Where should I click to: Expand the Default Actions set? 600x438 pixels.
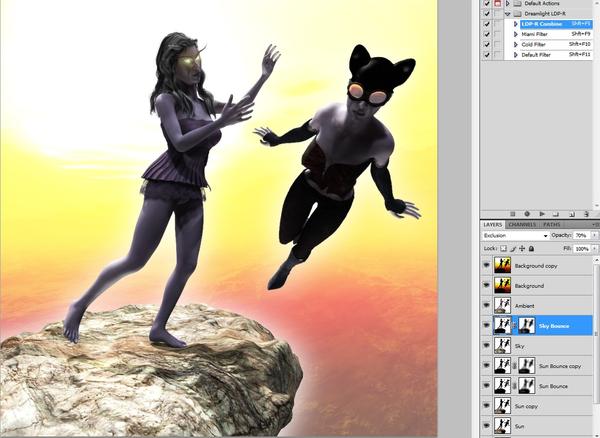click(508, 3)
